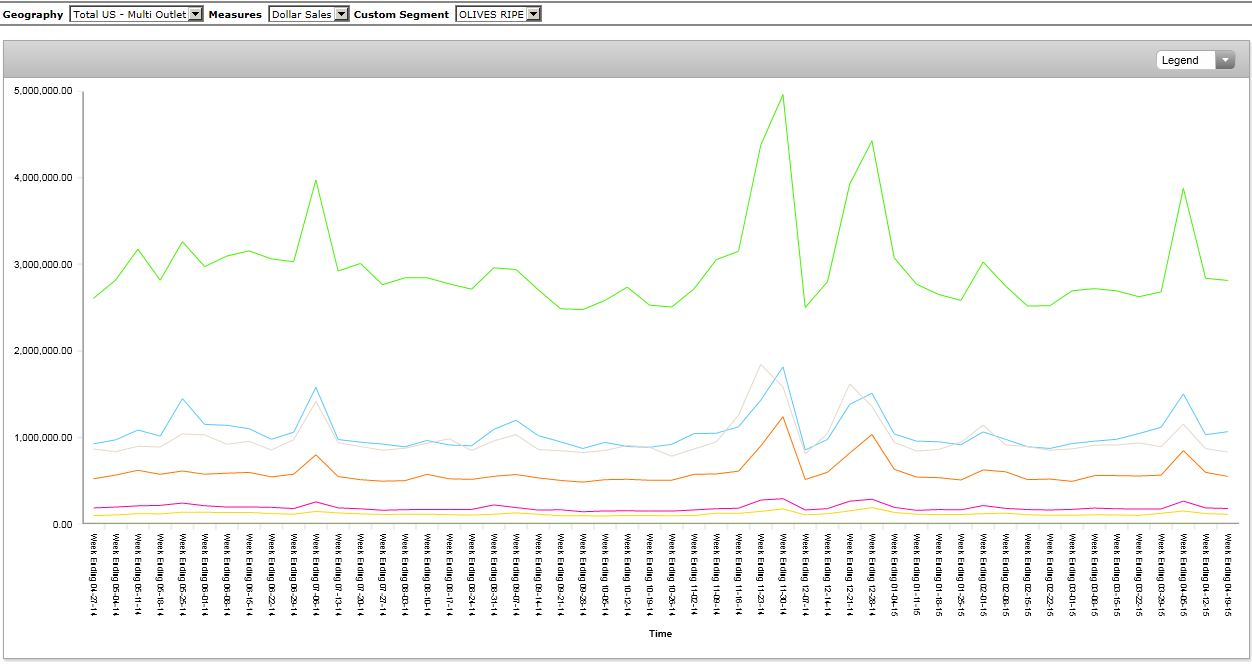Click the 5,000,000.00 y-axis label

tap(44, 91)
